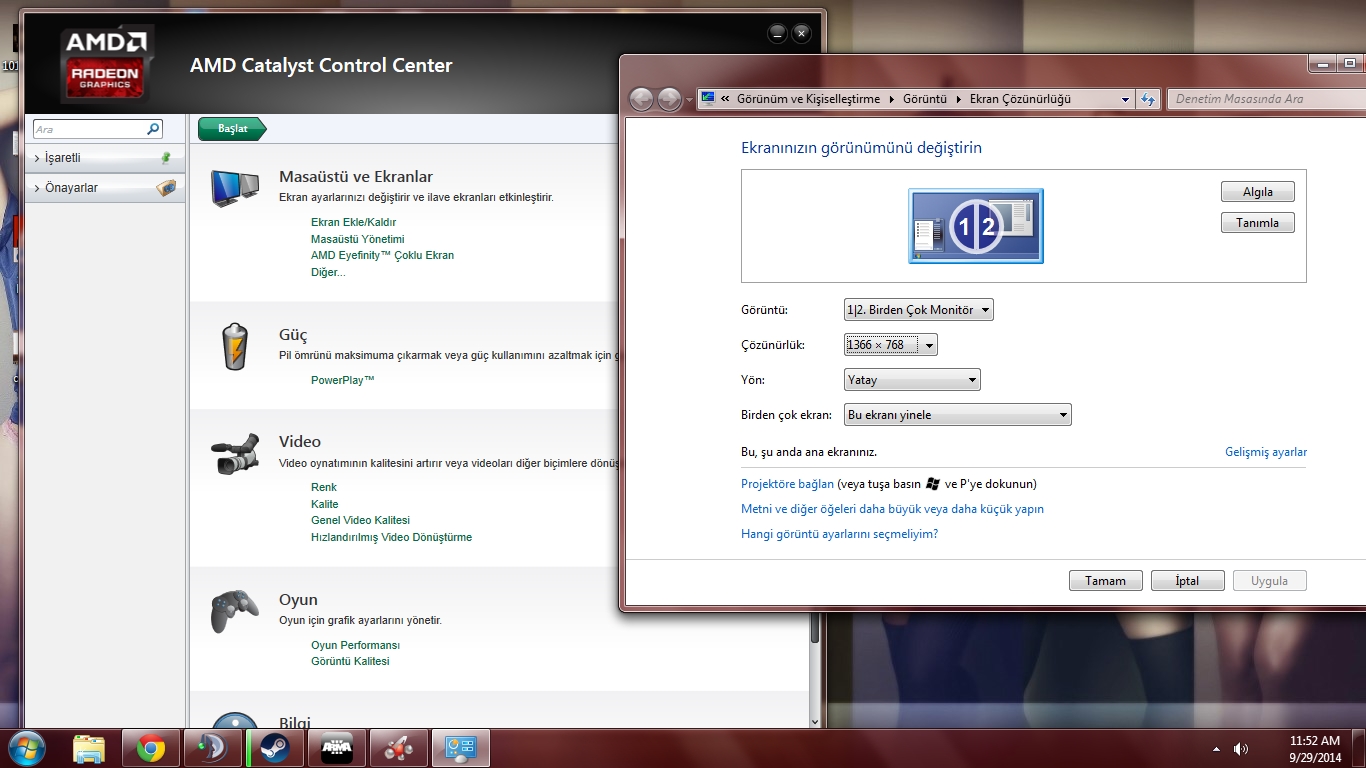This screenshot has width=1366, height=768.
Task: Open Hangi görüntü ayarlarını seçmeliyim link
Action: click(x=839, y=534)
